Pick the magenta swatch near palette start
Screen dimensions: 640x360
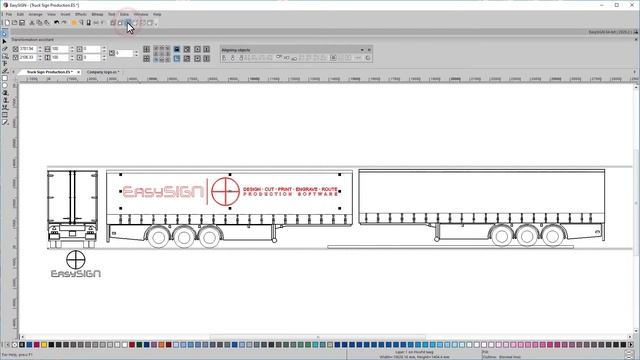pyautogui.click(x=36, y=345)
